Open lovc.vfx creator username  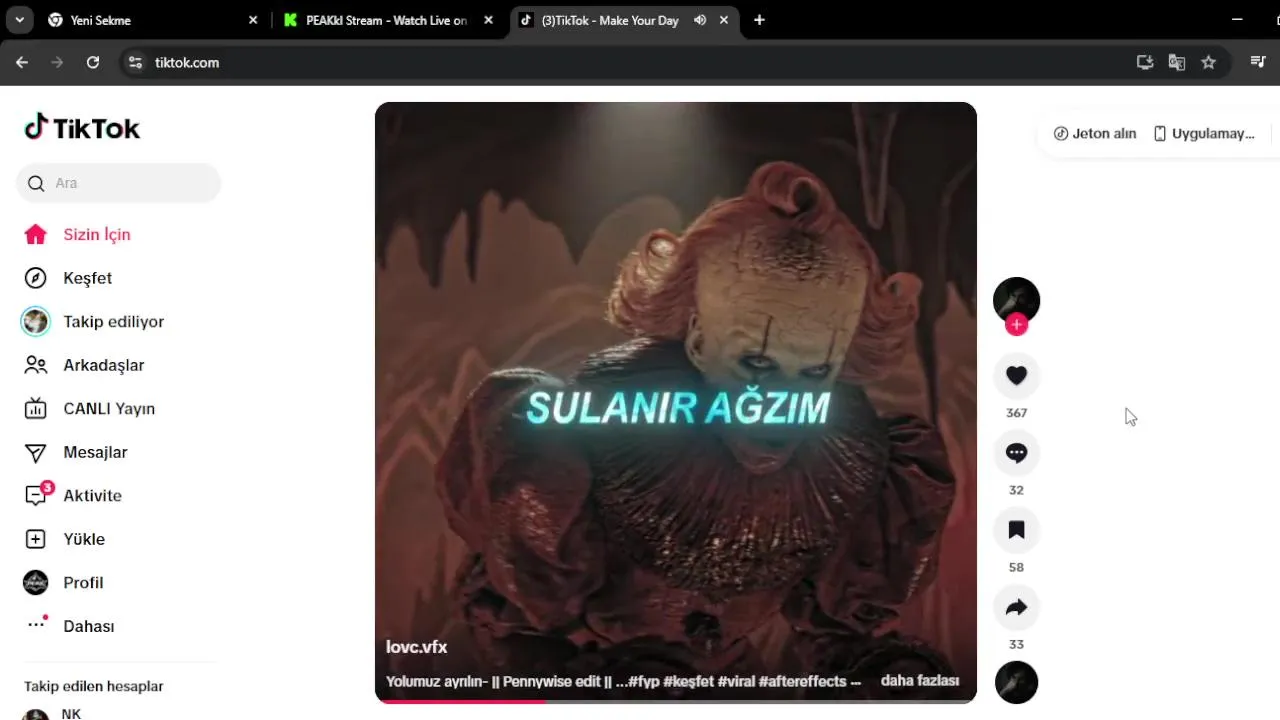[x=416, y=647]
